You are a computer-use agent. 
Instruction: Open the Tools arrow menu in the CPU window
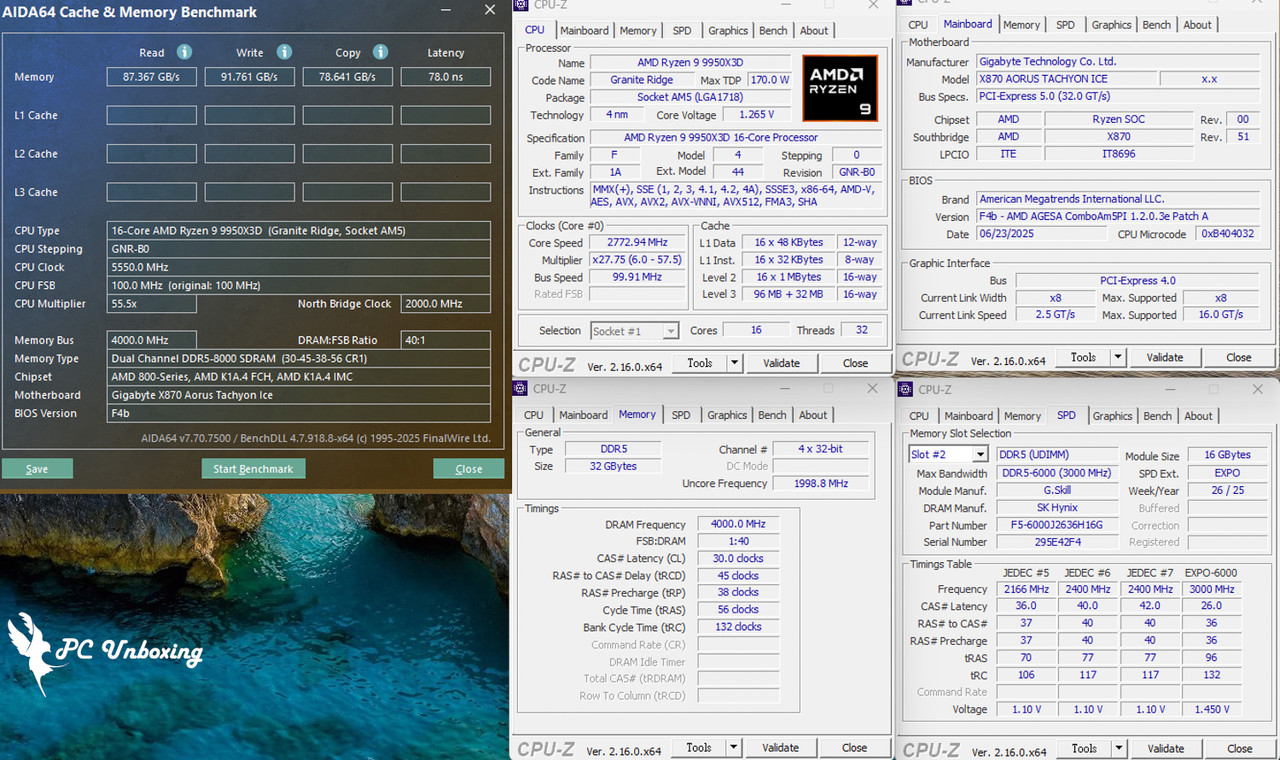click(735, 363)
